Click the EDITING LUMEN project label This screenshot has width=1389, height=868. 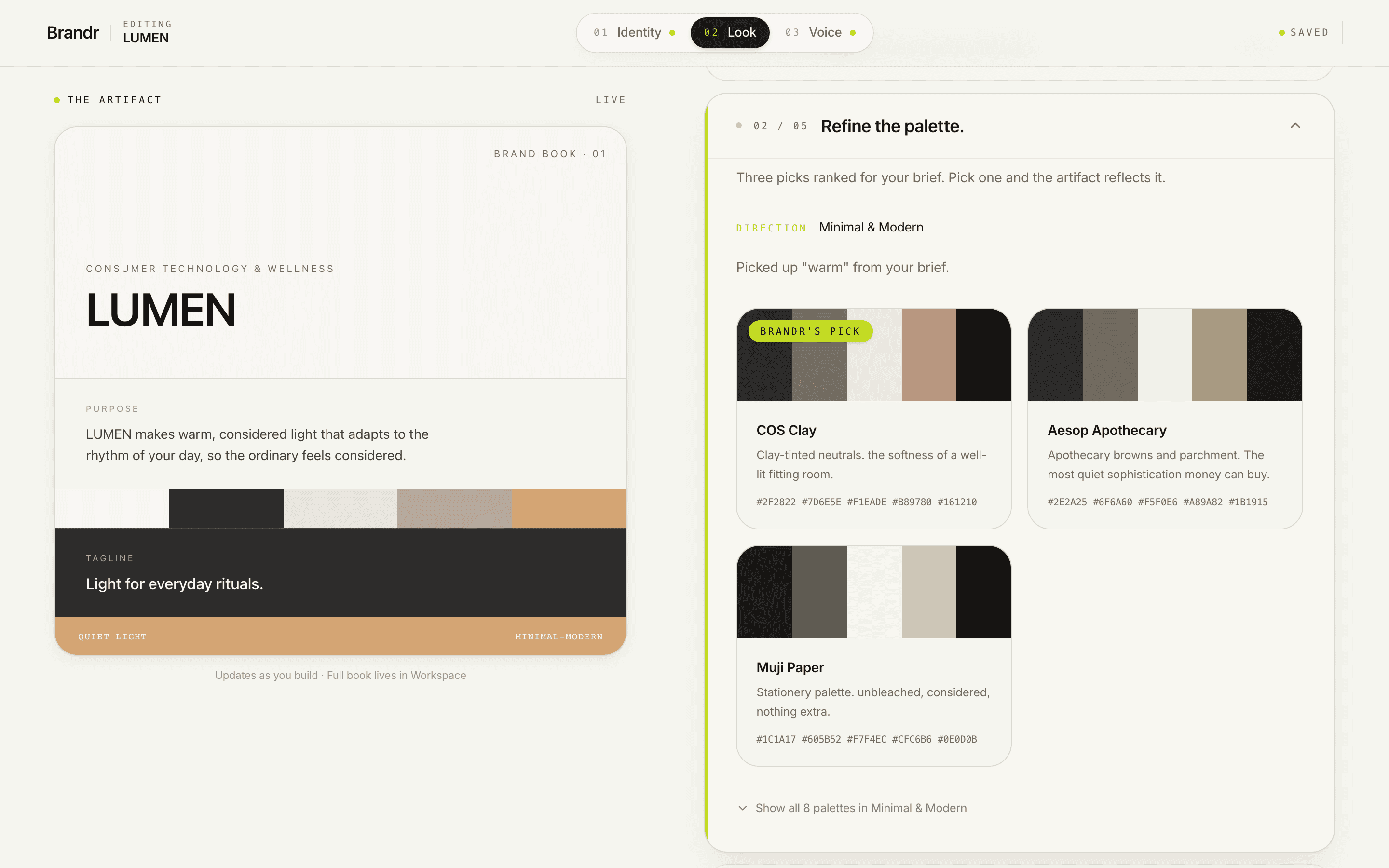pos(147,33)
